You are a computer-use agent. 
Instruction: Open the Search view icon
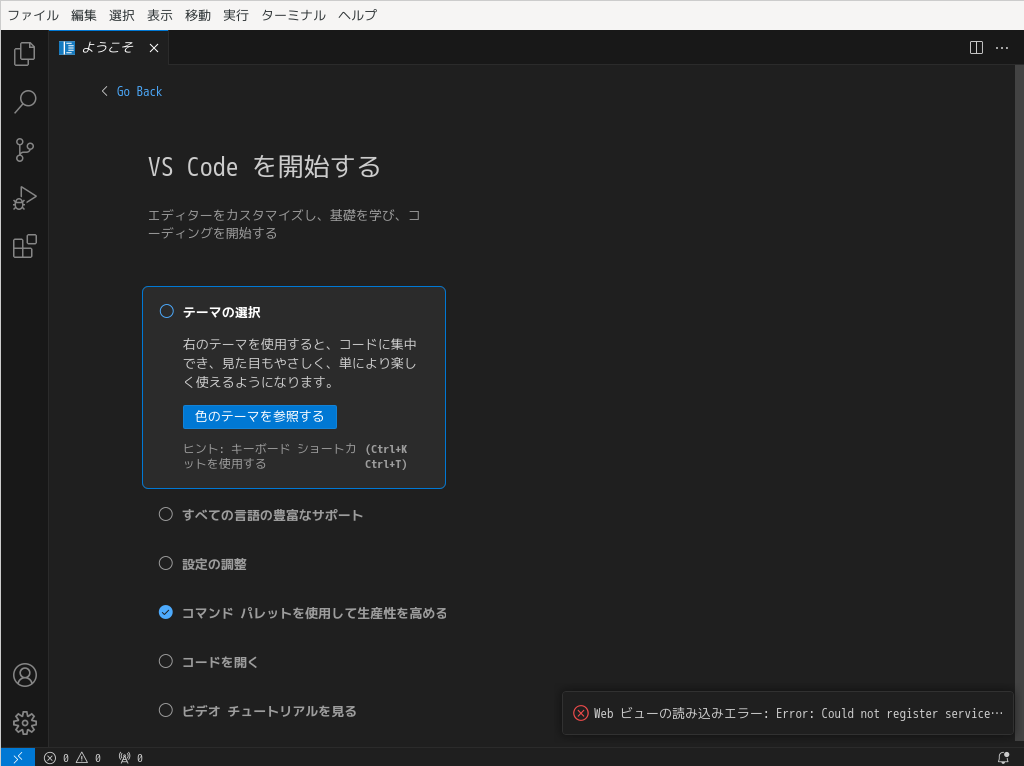point(25,102)
